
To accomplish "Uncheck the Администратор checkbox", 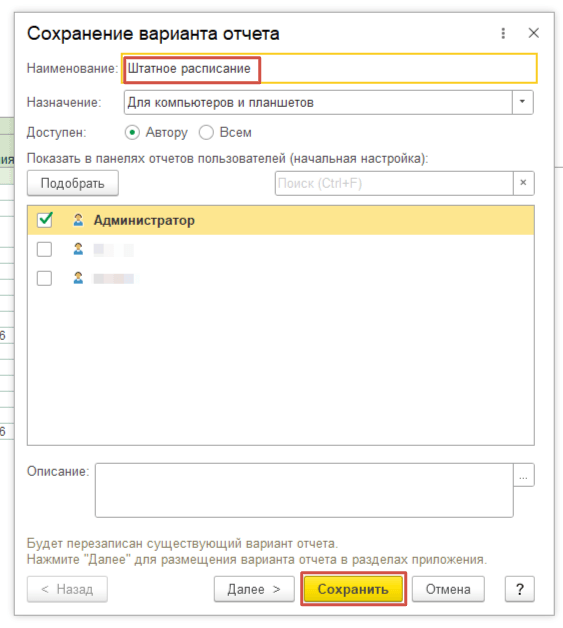I will click(44, 220).
